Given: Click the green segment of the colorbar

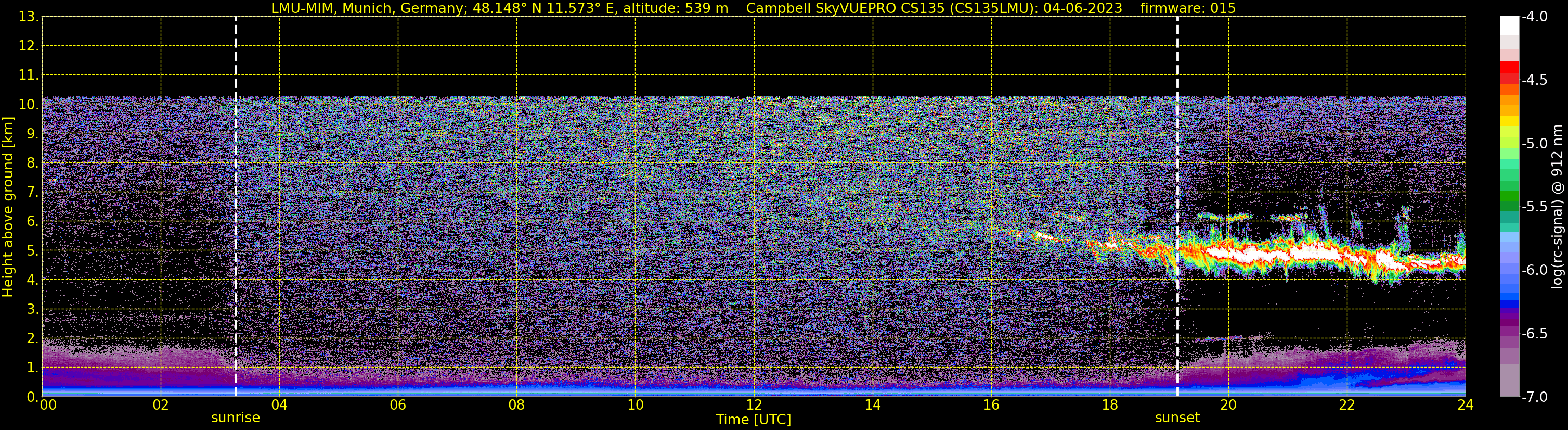Looking at the screenshot, I should [1509, 196].
